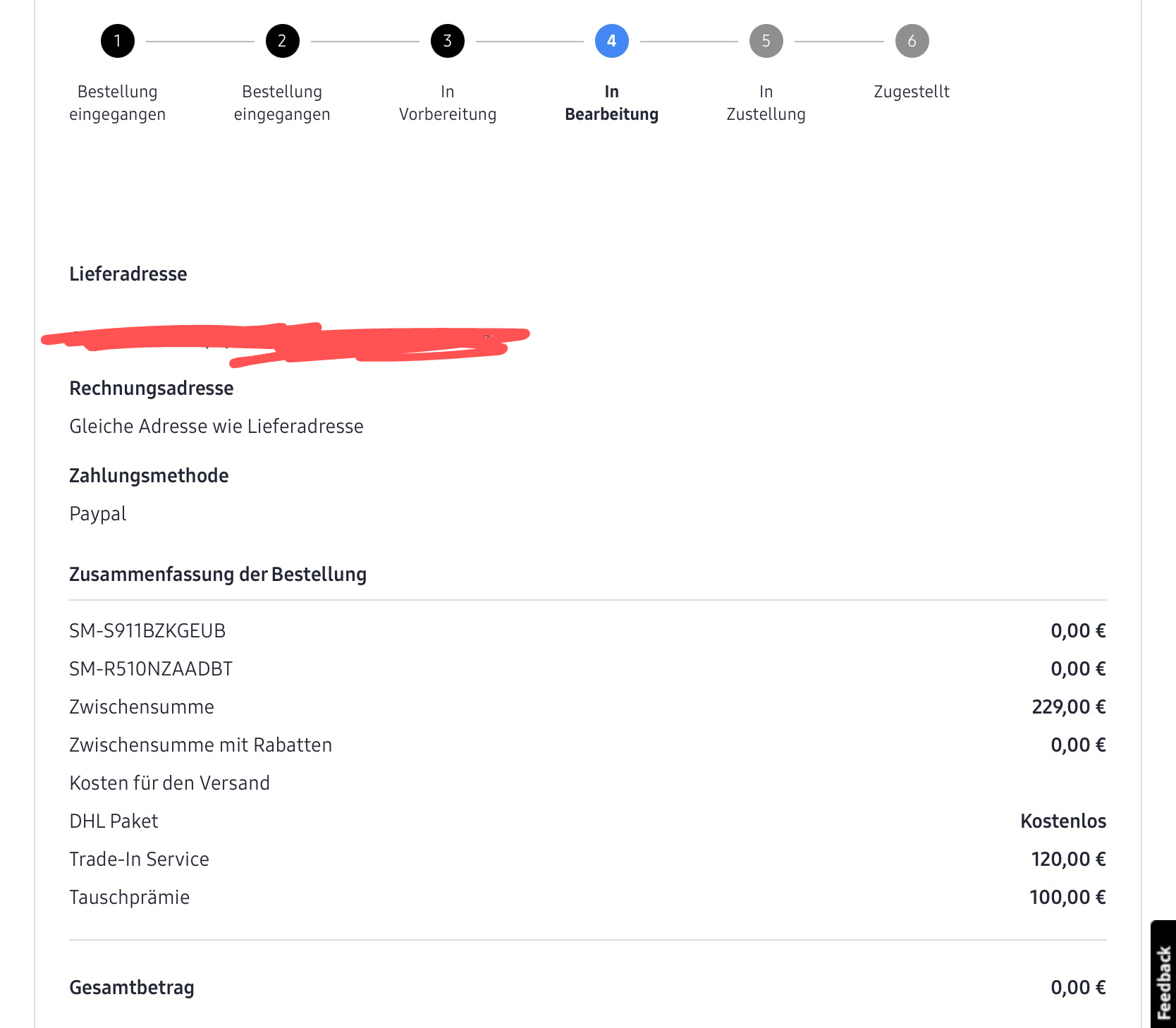Click the 'In Vorbereitung' step label
1176x1028 pixels.
[x=447, y=103]
